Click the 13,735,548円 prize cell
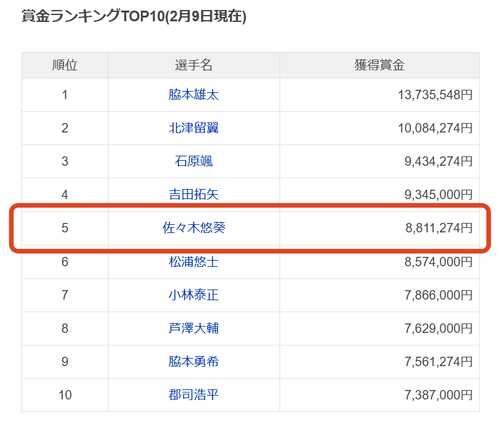 [379, 95]
